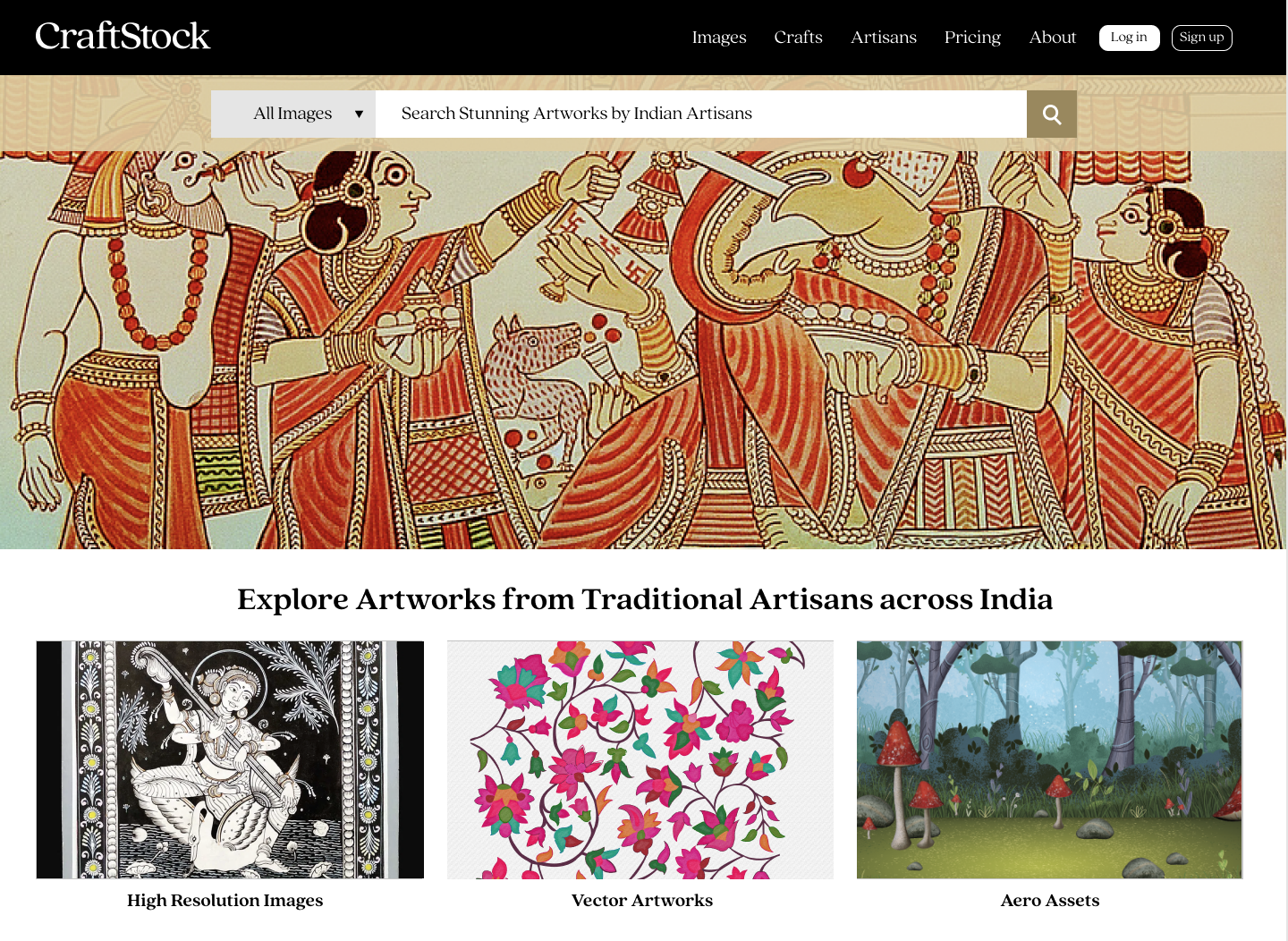Select the Aero Assets link
Screen dimensions: 1288x941
pyautogui.click(x=1050, y=901)
